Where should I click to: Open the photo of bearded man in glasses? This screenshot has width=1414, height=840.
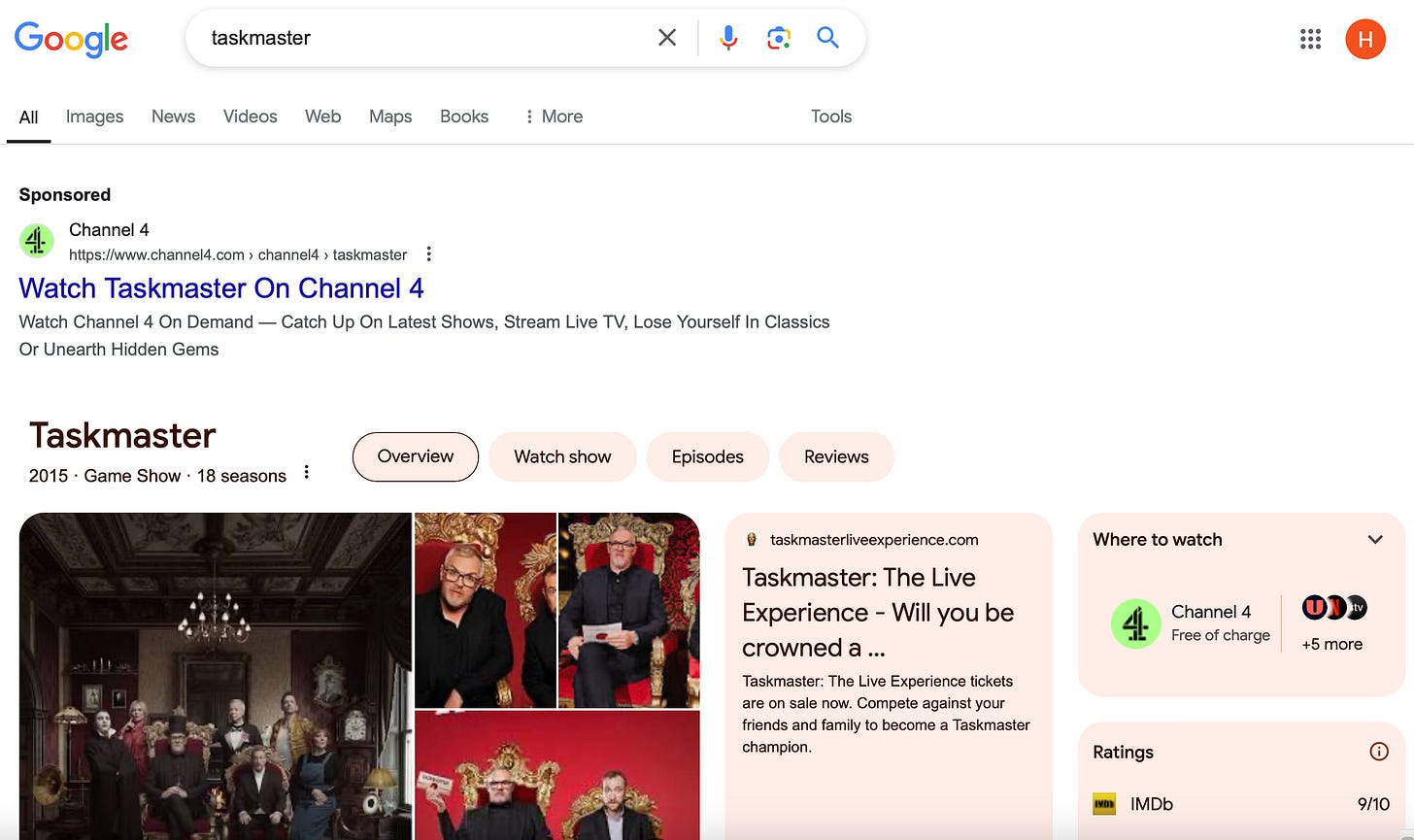click(486, 610)
